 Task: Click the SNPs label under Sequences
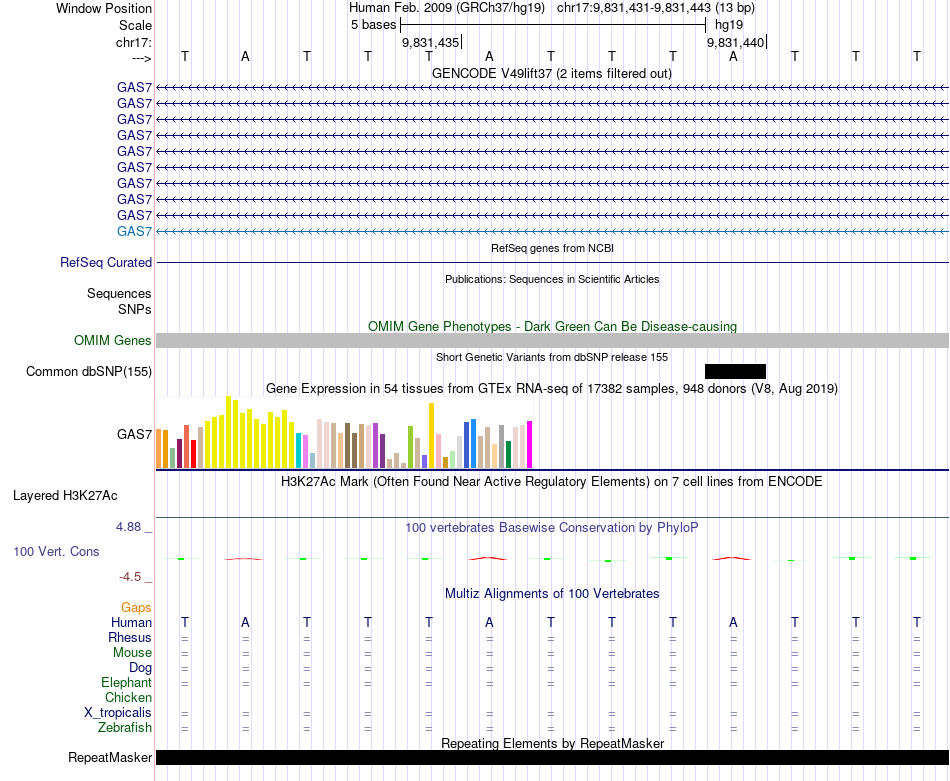point(135,309)
